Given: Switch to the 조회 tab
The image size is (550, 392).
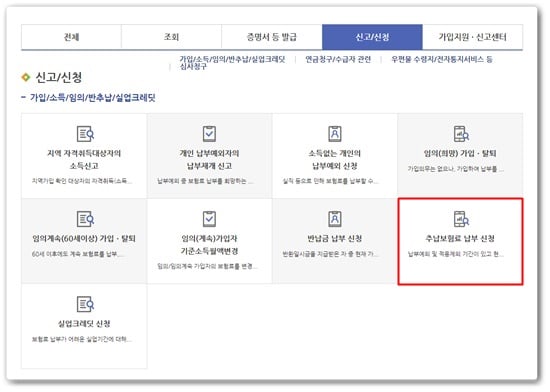Looking at the screenshot, I should click(172, 37).
